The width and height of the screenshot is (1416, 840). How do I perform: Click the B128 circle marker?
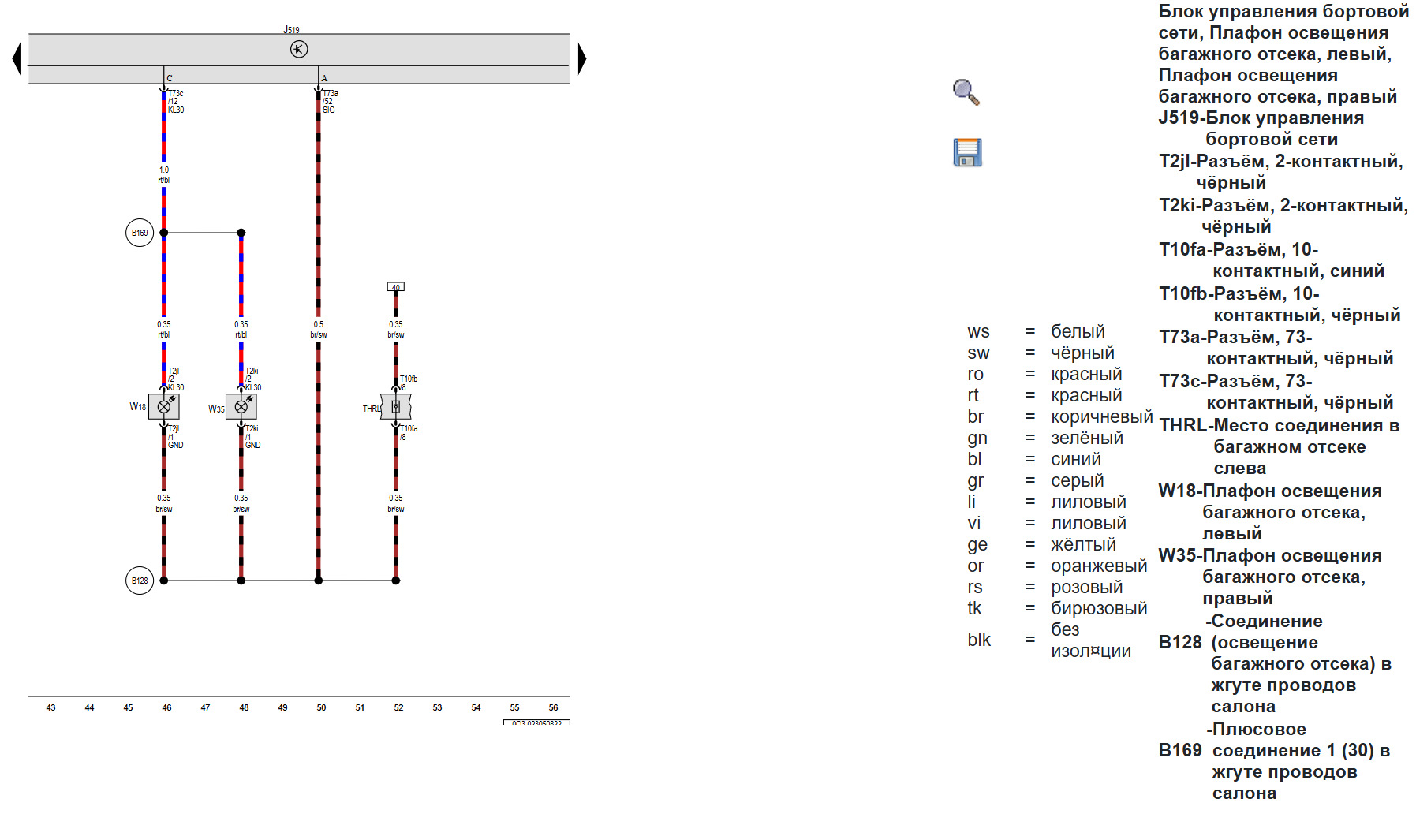(140, 581)
